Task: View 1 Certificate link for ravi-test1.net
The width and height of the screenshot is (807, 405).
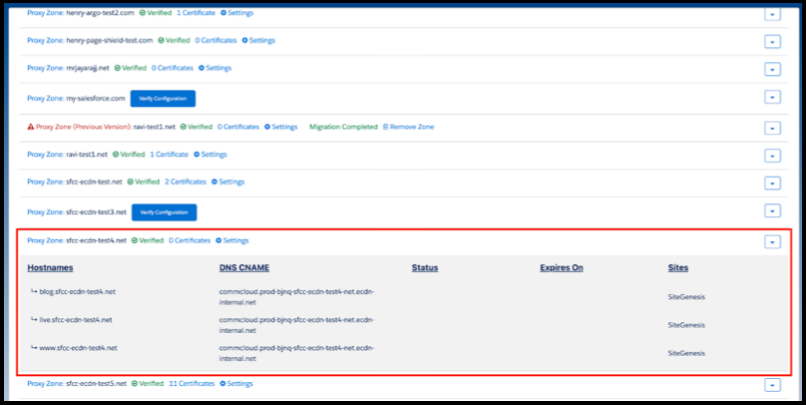Action: click(x=169, y=154)
